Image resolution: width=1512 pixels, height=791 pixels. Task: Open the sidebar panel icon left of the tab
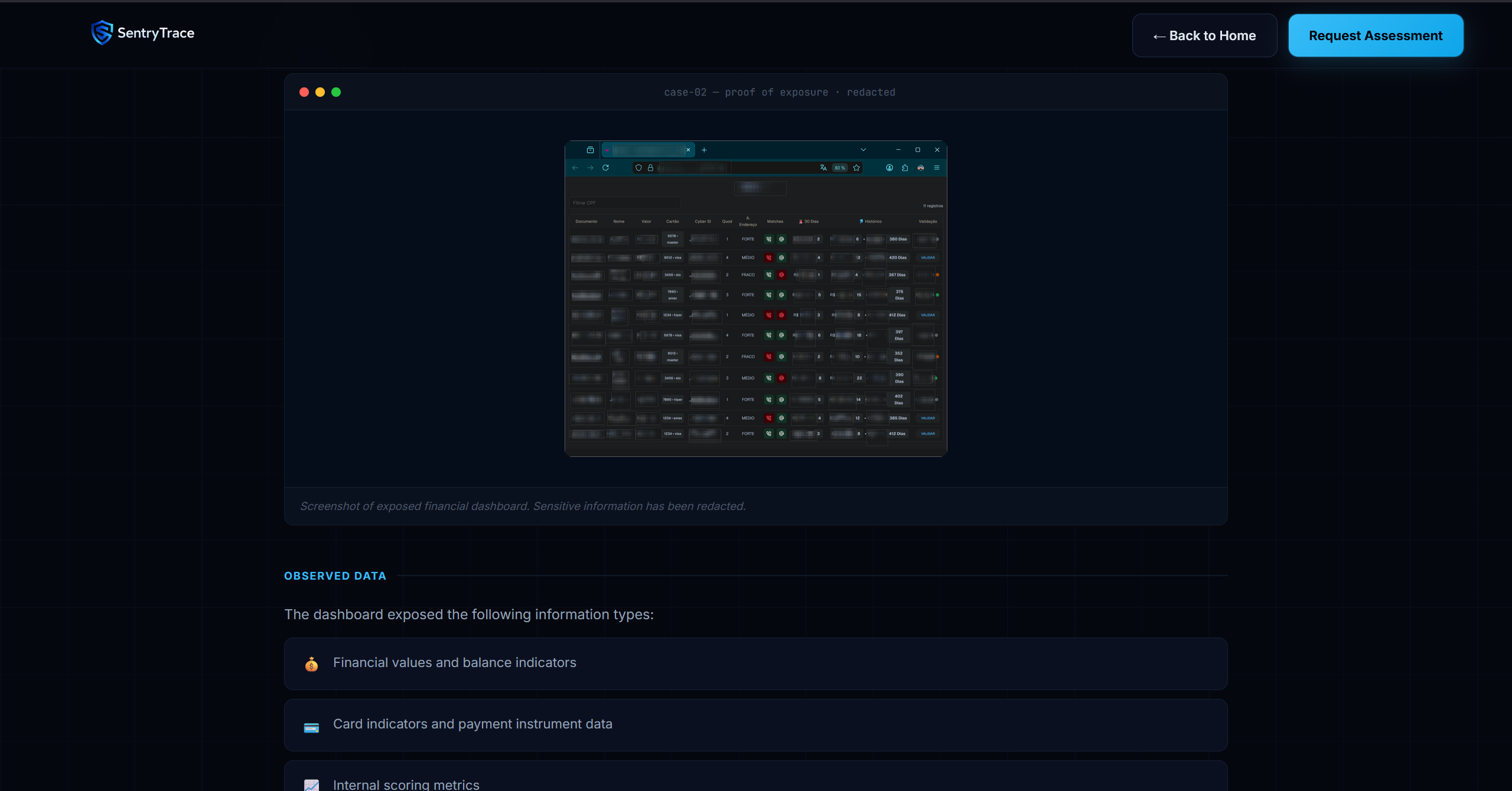pyautogui.click(x=591, y=150)
